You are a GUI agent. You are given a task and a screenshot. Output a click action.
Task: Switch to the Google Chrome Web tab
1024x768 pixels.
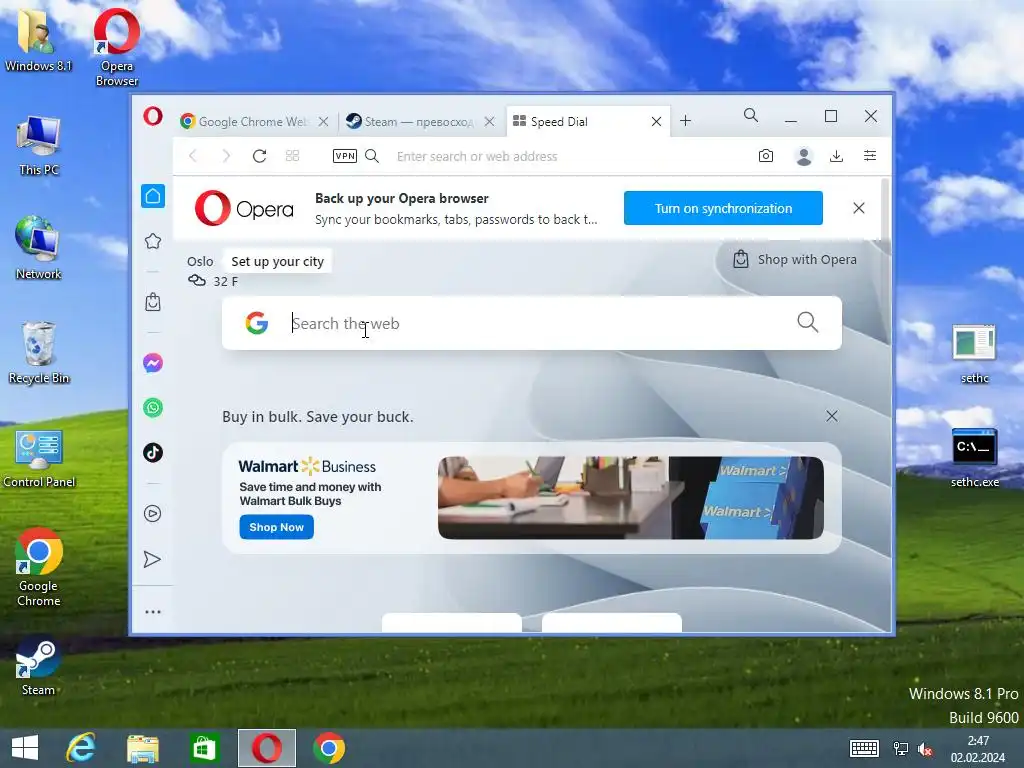[254, 121]
